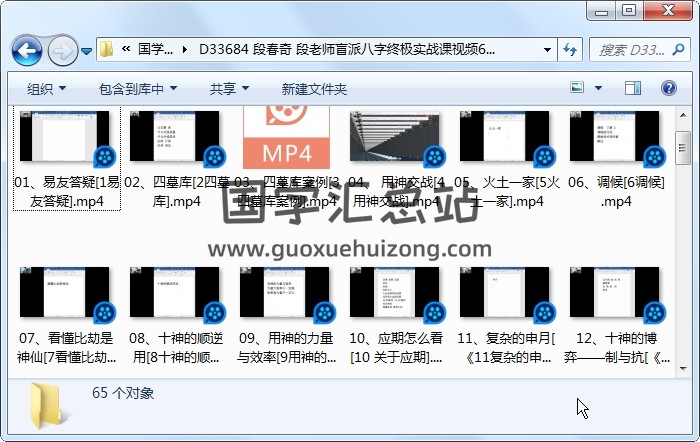Change view using the view icon
700x442 pixels.
point(579,89)
